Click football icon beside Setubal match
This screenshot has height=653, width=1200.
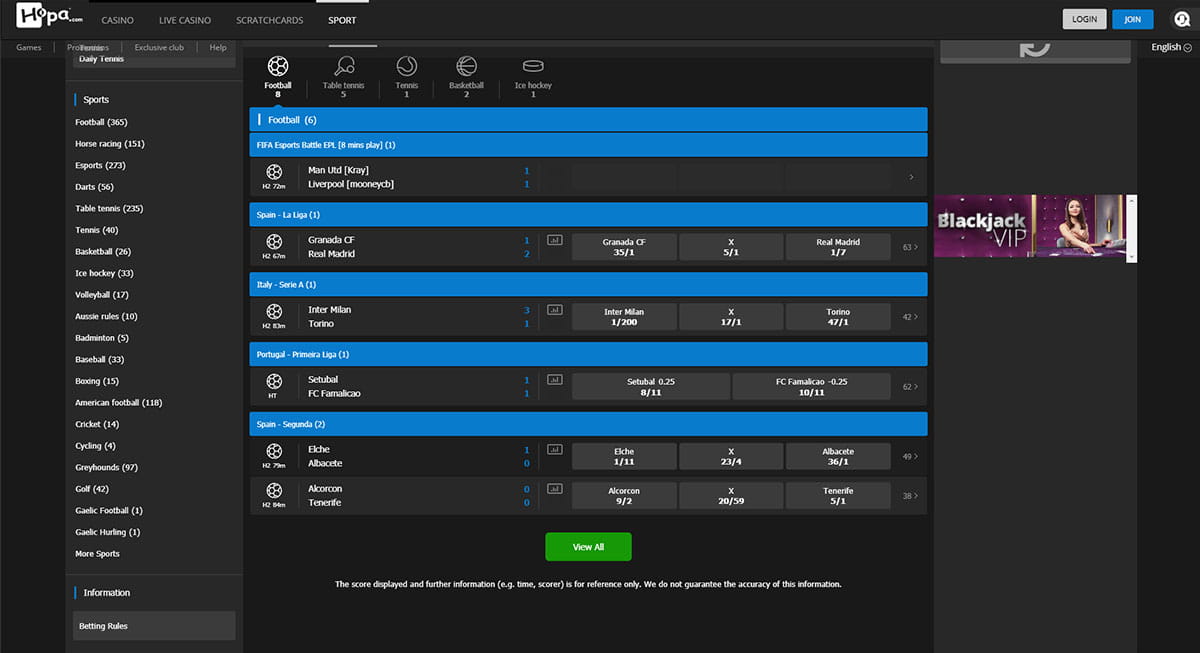[274, 381]
